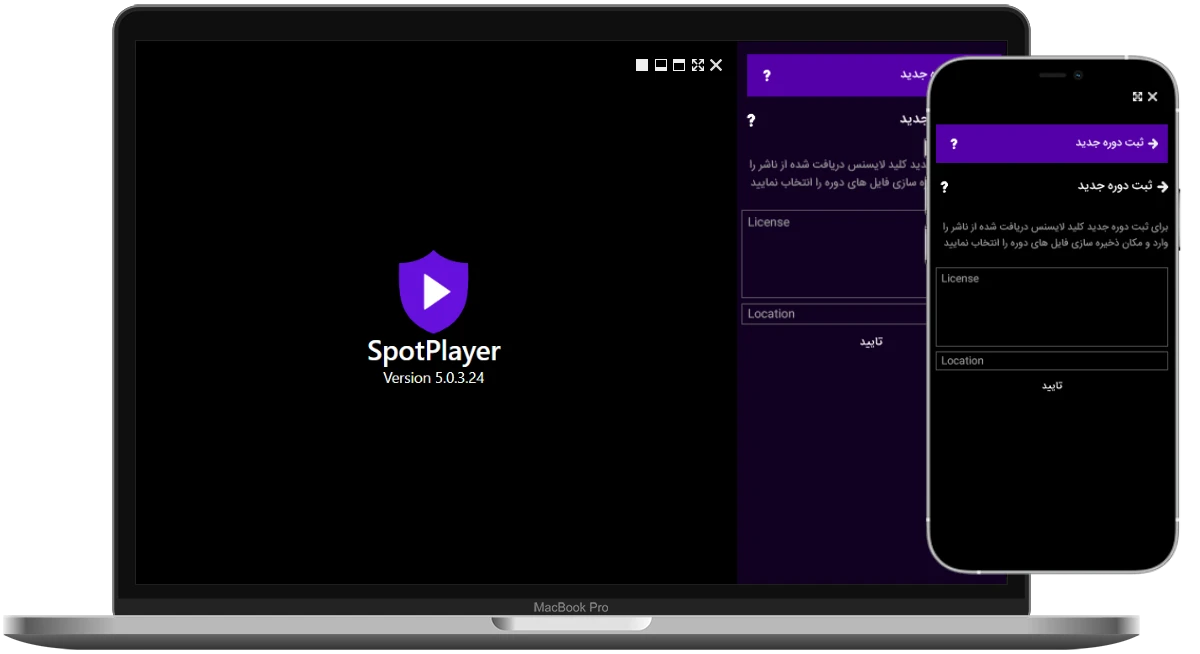1200x654 pixels.
Task: Close the phone app with X icon
Action: [x=1153, y=97]
